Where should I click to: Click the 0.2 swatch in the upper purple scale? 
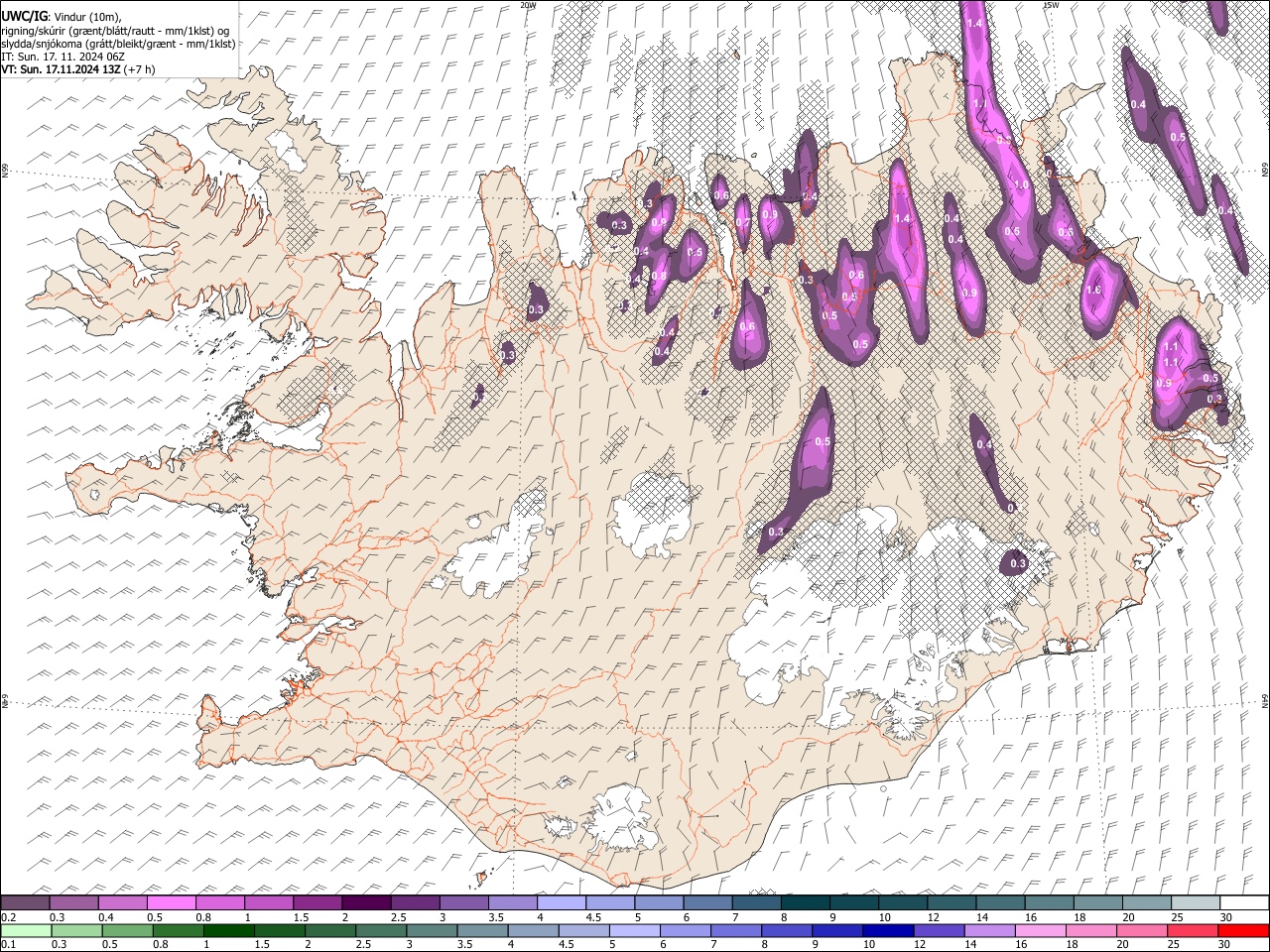point(25,903)
